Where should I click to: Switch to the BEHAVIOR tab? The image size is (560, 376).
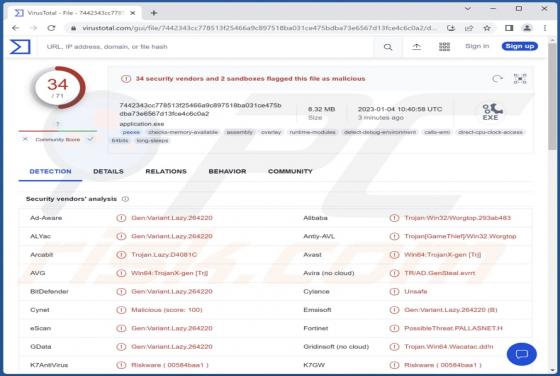(x=228, y=171)
